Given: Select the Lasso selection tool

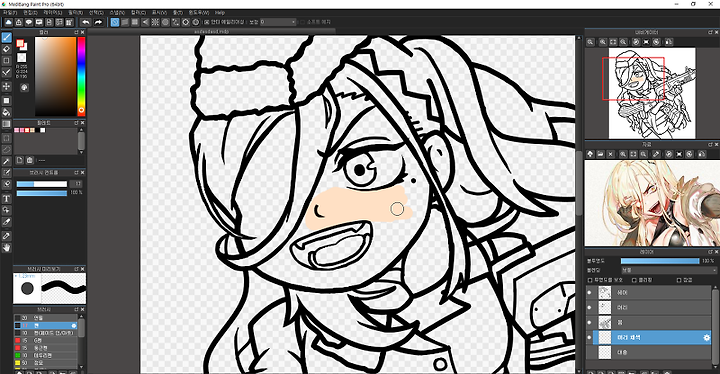Looking at the screenshot, I should (6, 149).
